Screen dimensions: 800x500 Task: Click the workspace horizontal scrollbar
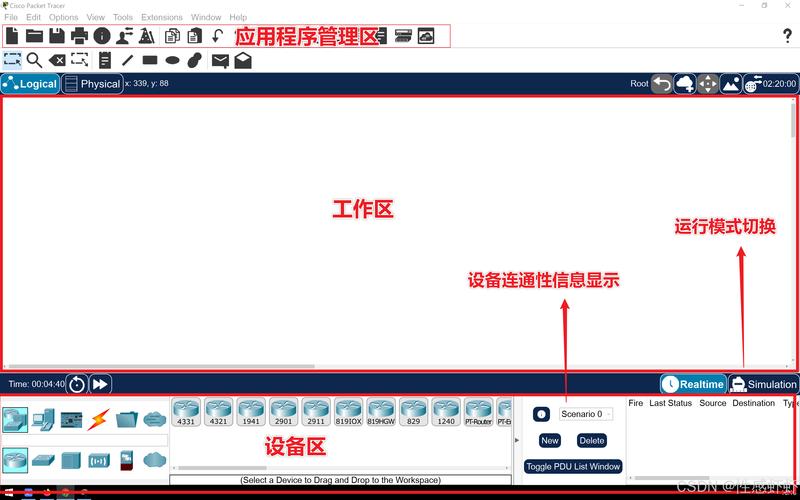tap(160, 367)
